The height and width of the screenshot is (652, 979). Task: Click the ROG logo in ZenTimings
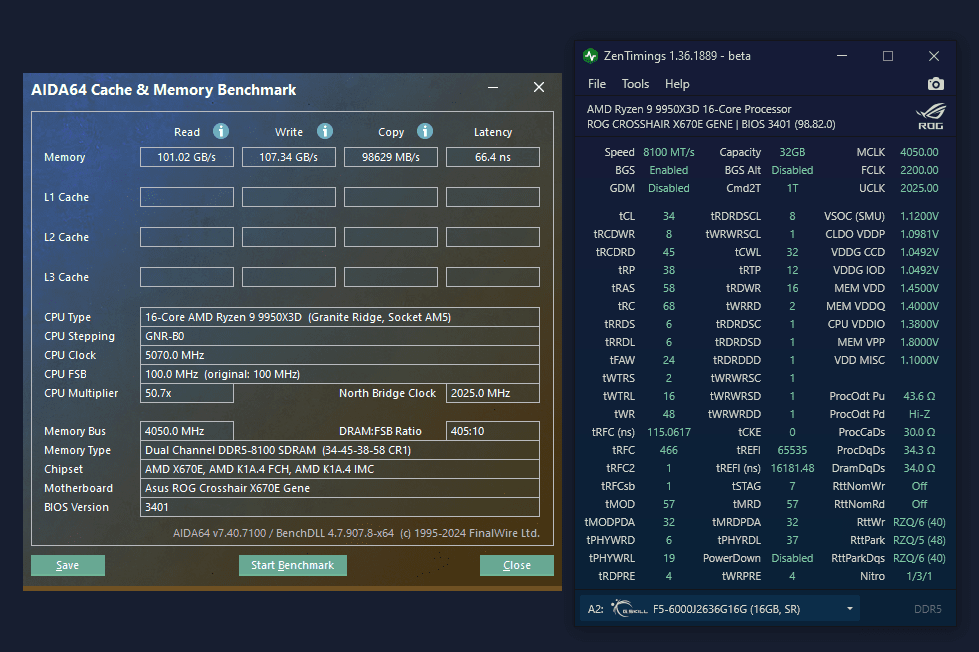[930, 117]
